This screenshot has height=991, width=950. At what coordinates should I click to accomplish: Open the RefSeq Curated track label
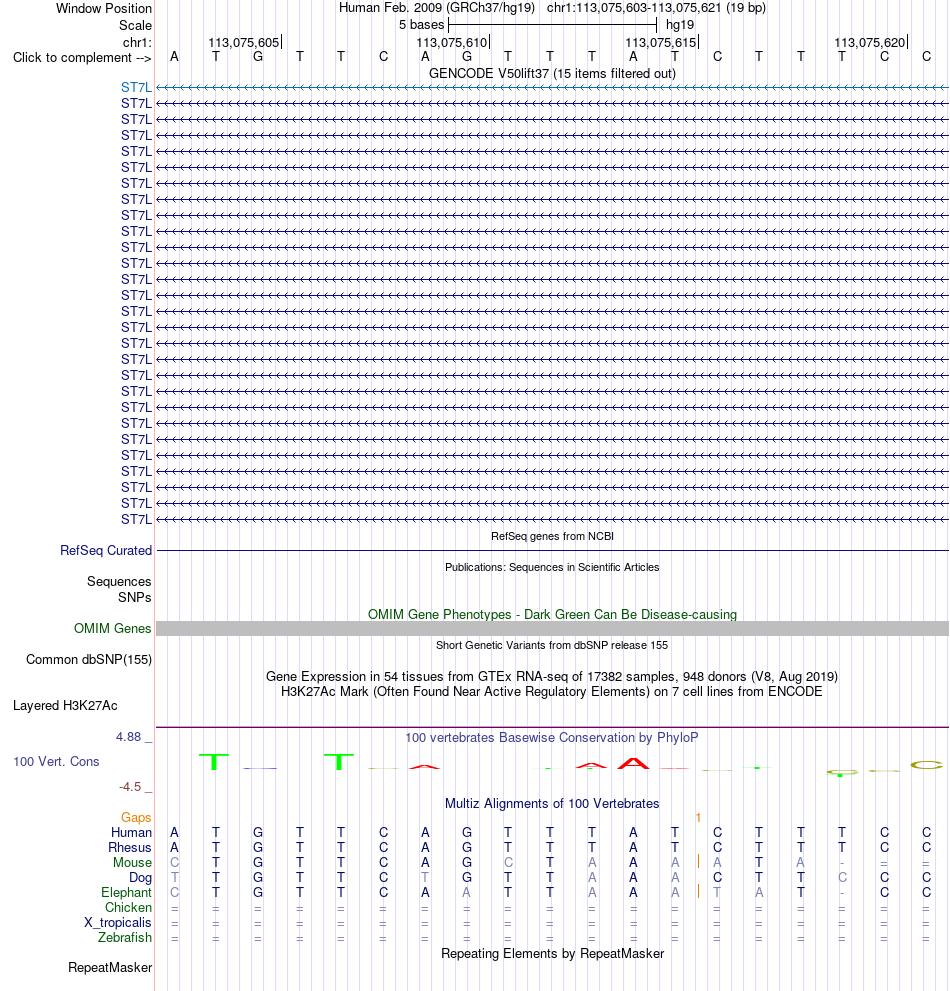point(106,550)
